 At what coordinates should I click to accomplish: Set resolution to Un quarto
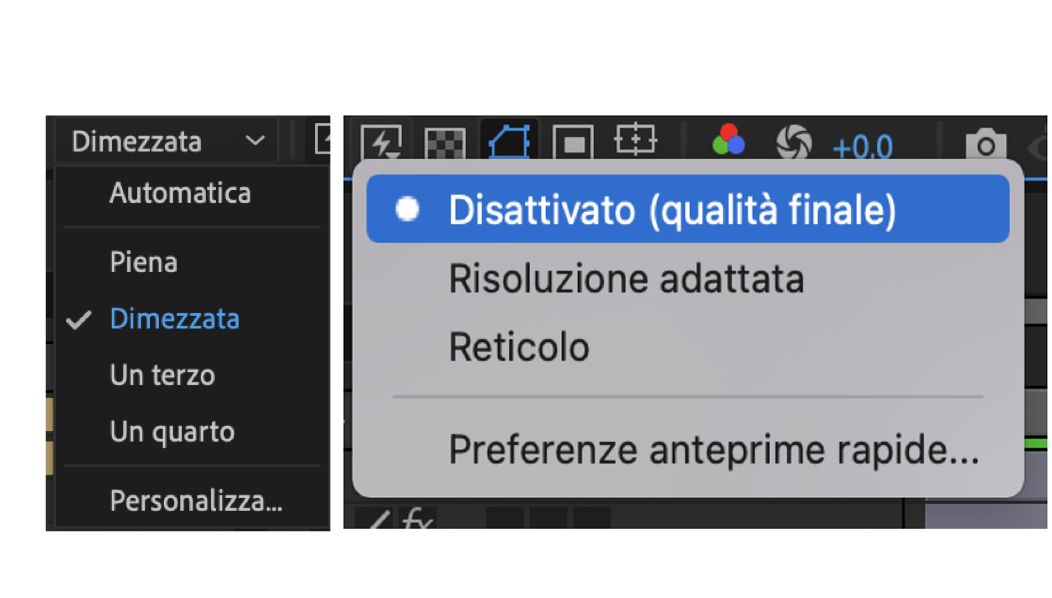point(172,433)
